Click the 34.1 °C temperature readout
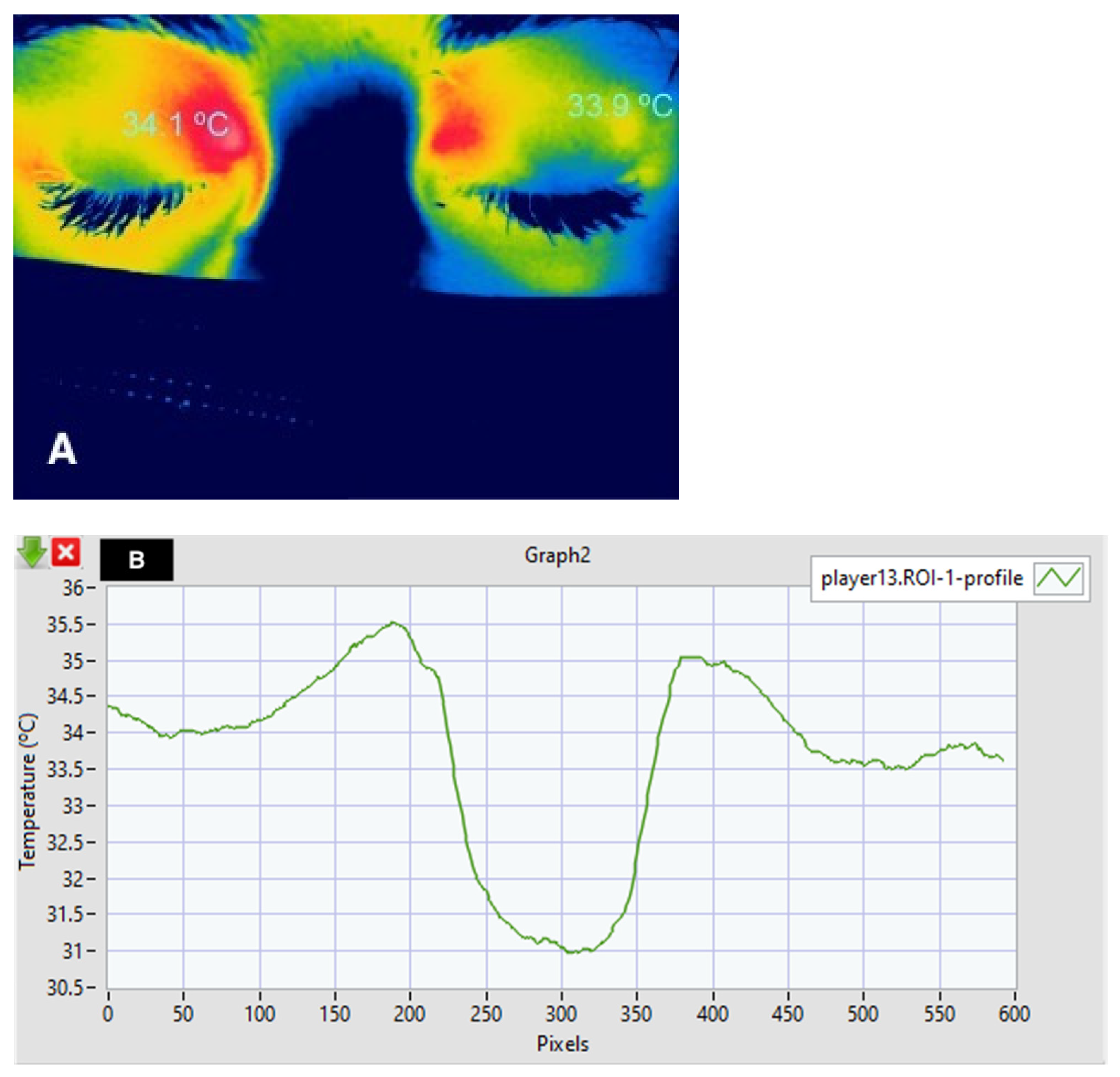The image size is (1120, 1077). 176,124
